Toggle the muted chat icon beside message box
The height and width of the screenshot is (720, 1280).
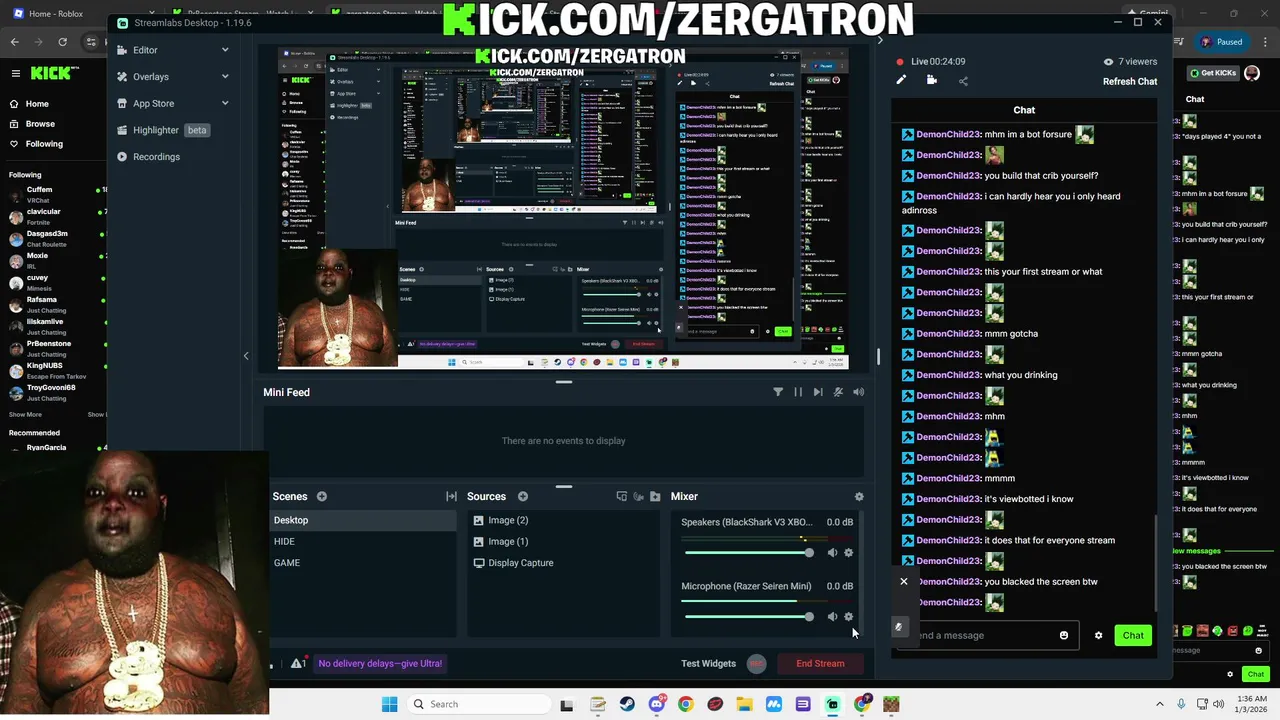(898, 627)
